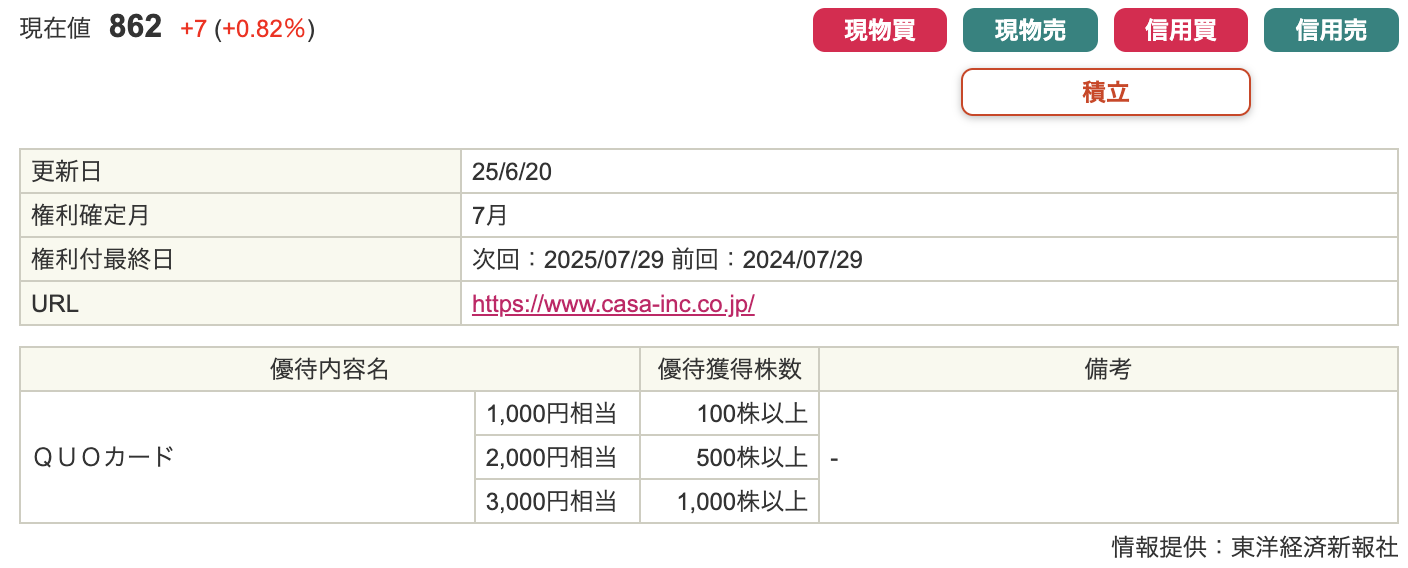
Task: Select the 現物売 button
Action: click(x=1030, y=30)
